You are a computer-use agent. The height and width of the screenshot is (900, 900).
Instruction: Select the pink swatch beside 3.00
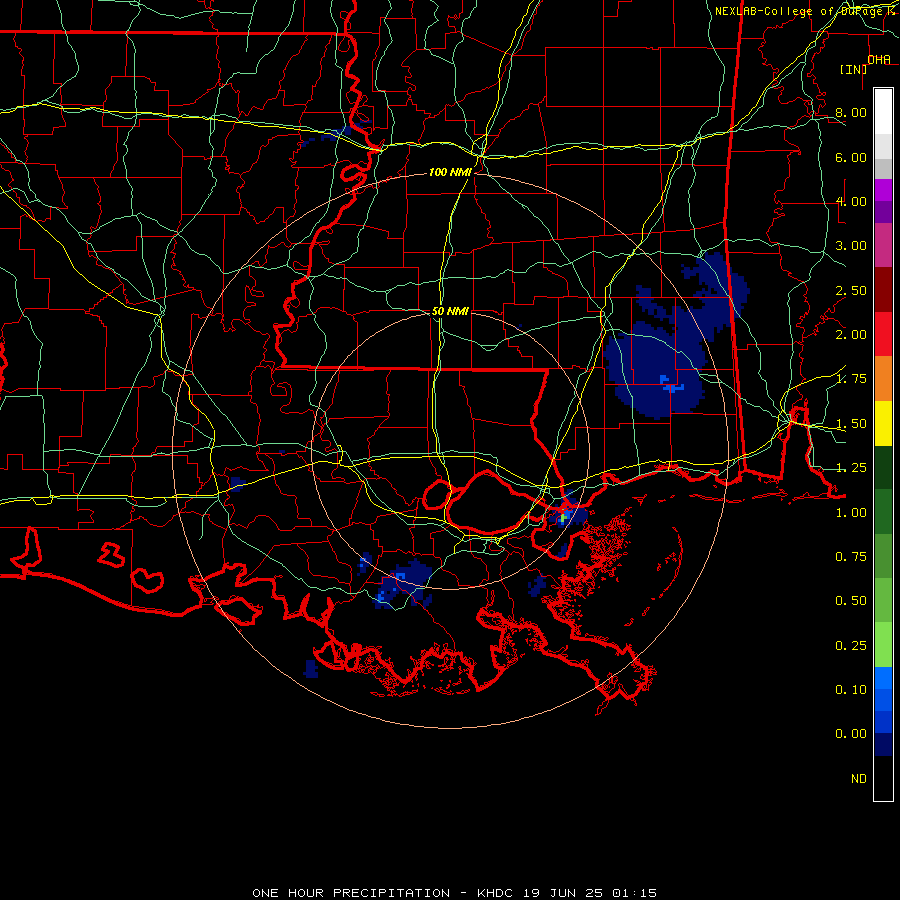[x=883, y=246]
